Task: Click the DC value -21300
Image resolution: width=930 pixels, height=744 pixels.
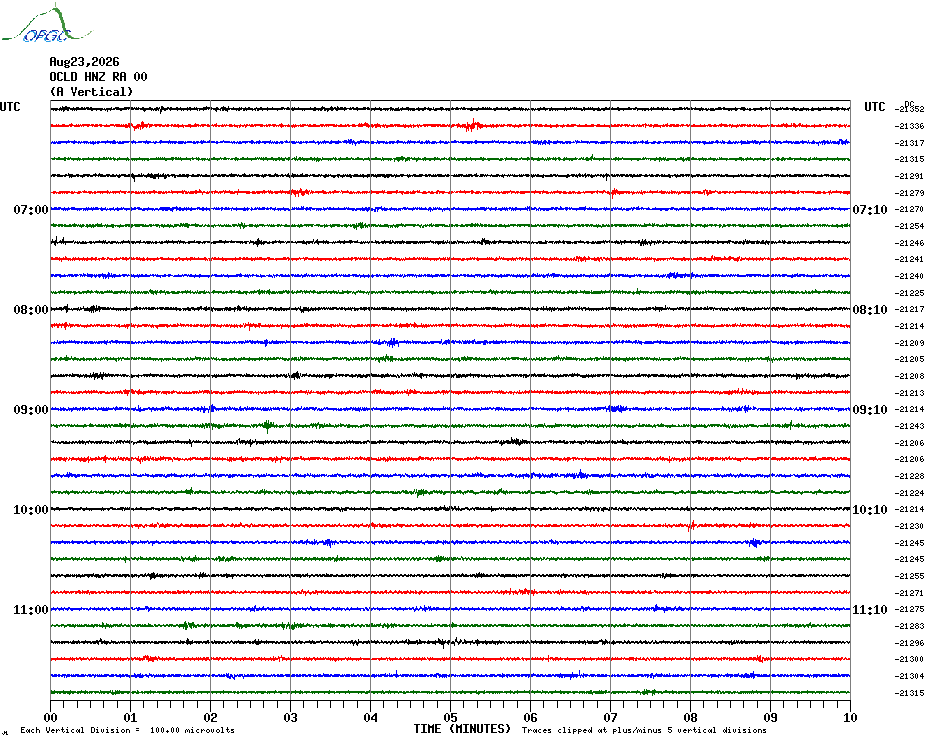Action: pos(909,659)
